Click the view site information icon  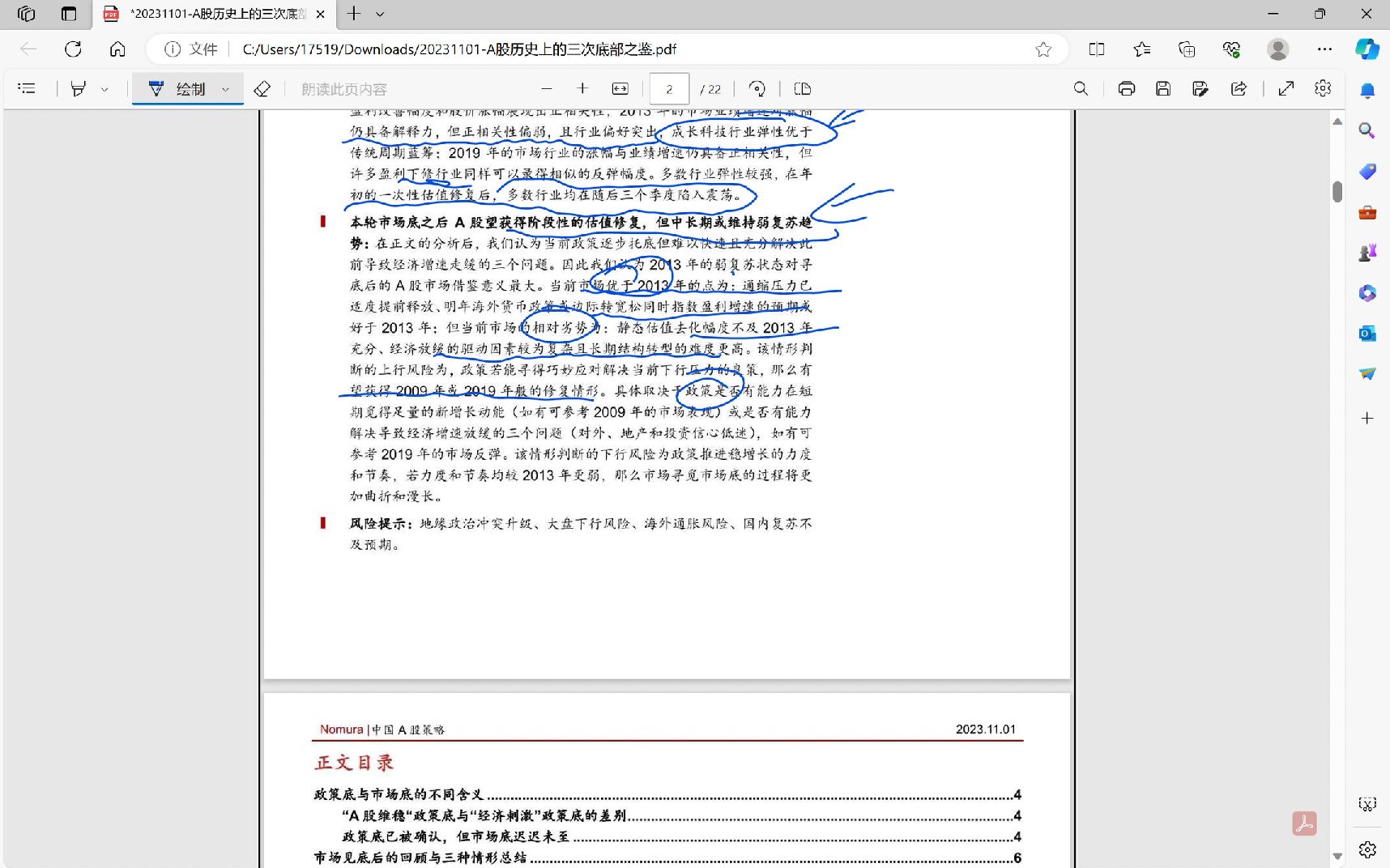coord(173,49)
